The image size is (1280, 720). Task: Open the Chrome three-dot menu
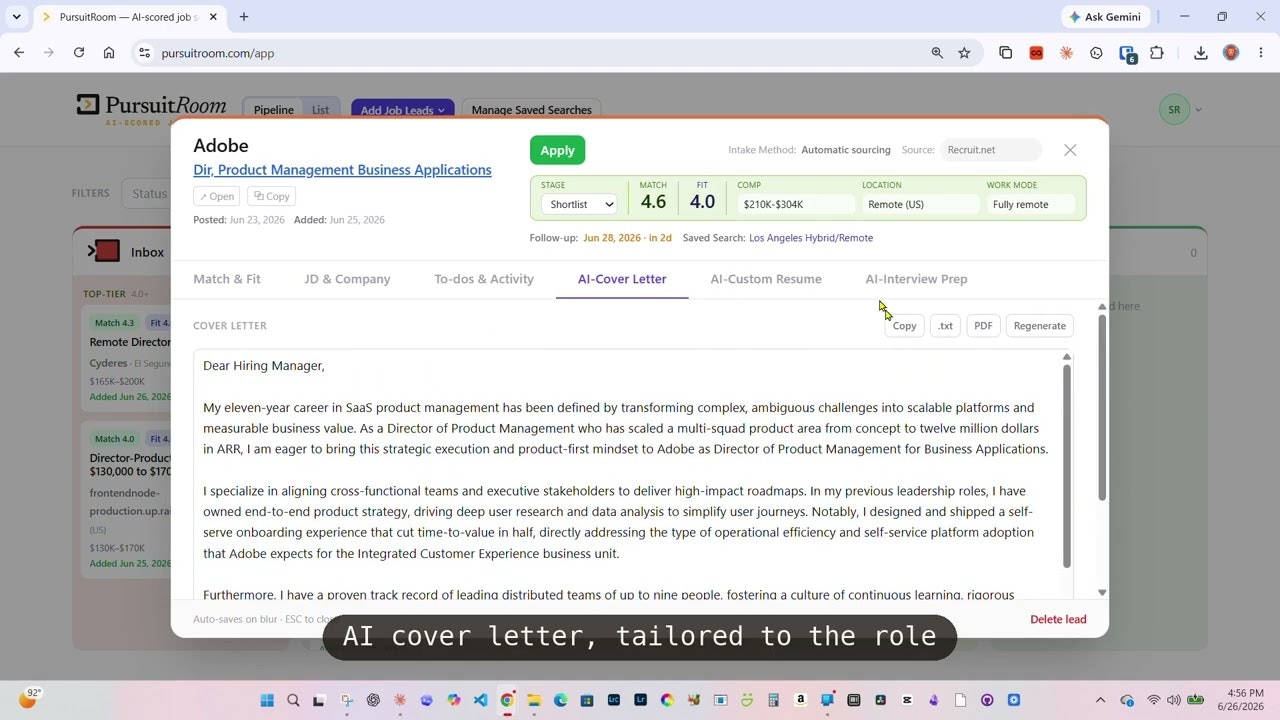1261,53
